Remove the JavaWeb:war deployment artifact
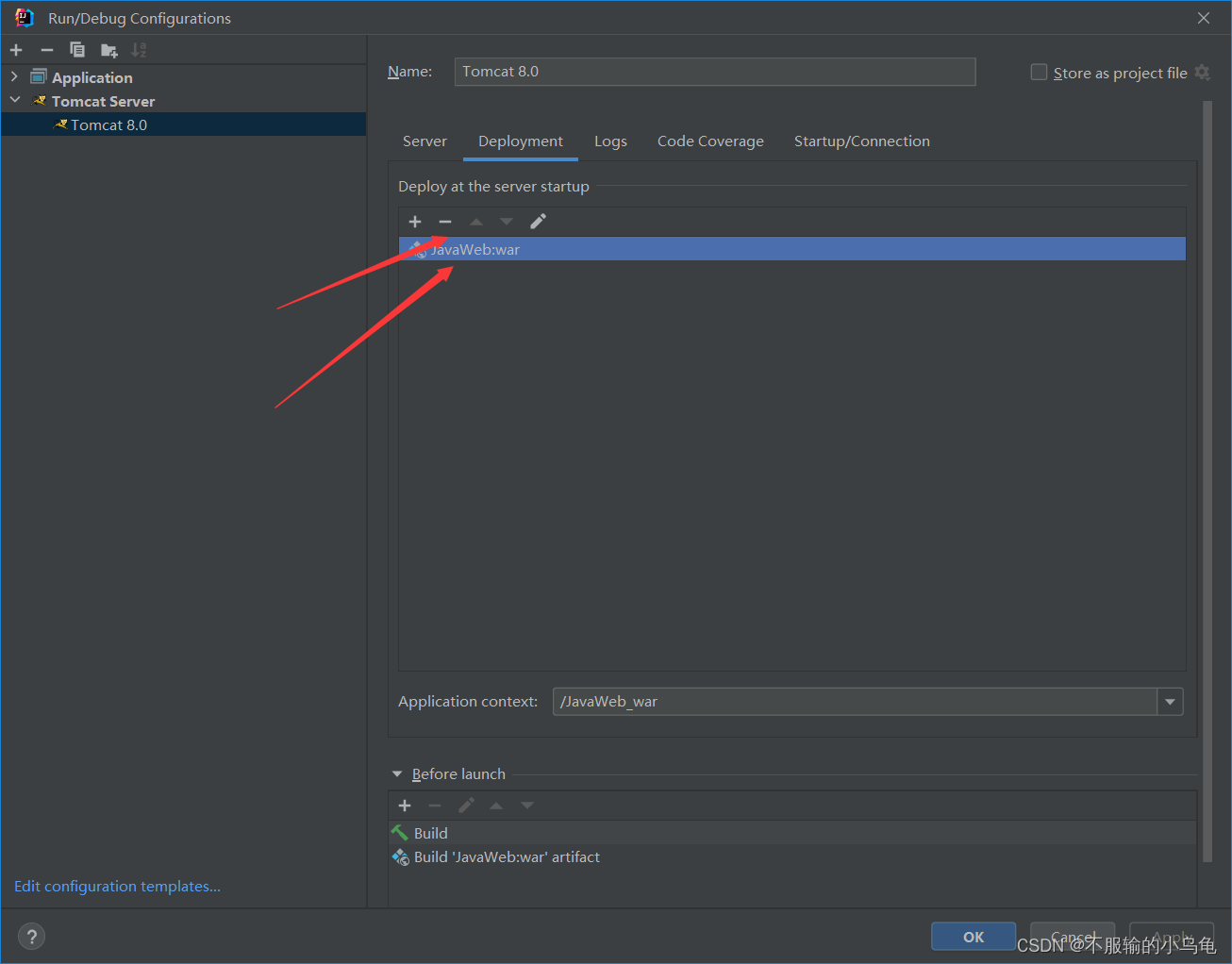 (x=445, y=221)
